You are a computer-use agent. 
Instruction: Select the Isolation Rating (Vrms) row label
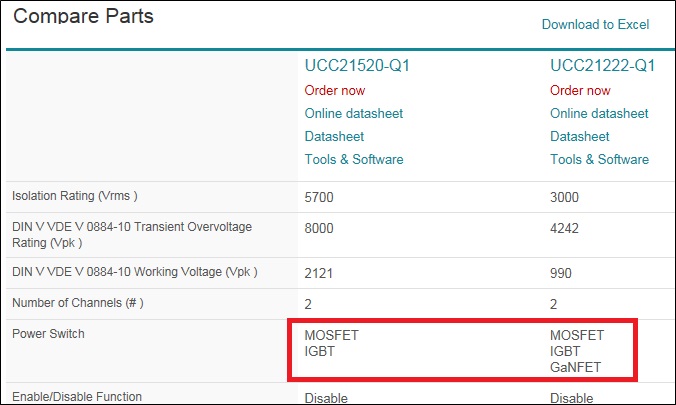point(75,196)
